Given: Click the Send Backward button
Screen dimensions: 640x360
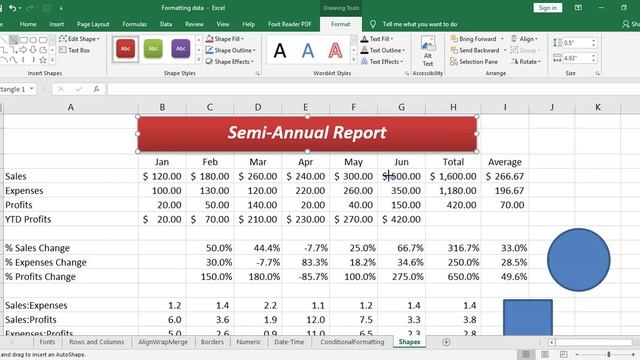Looking at the screenshot, I should point(474,50).
